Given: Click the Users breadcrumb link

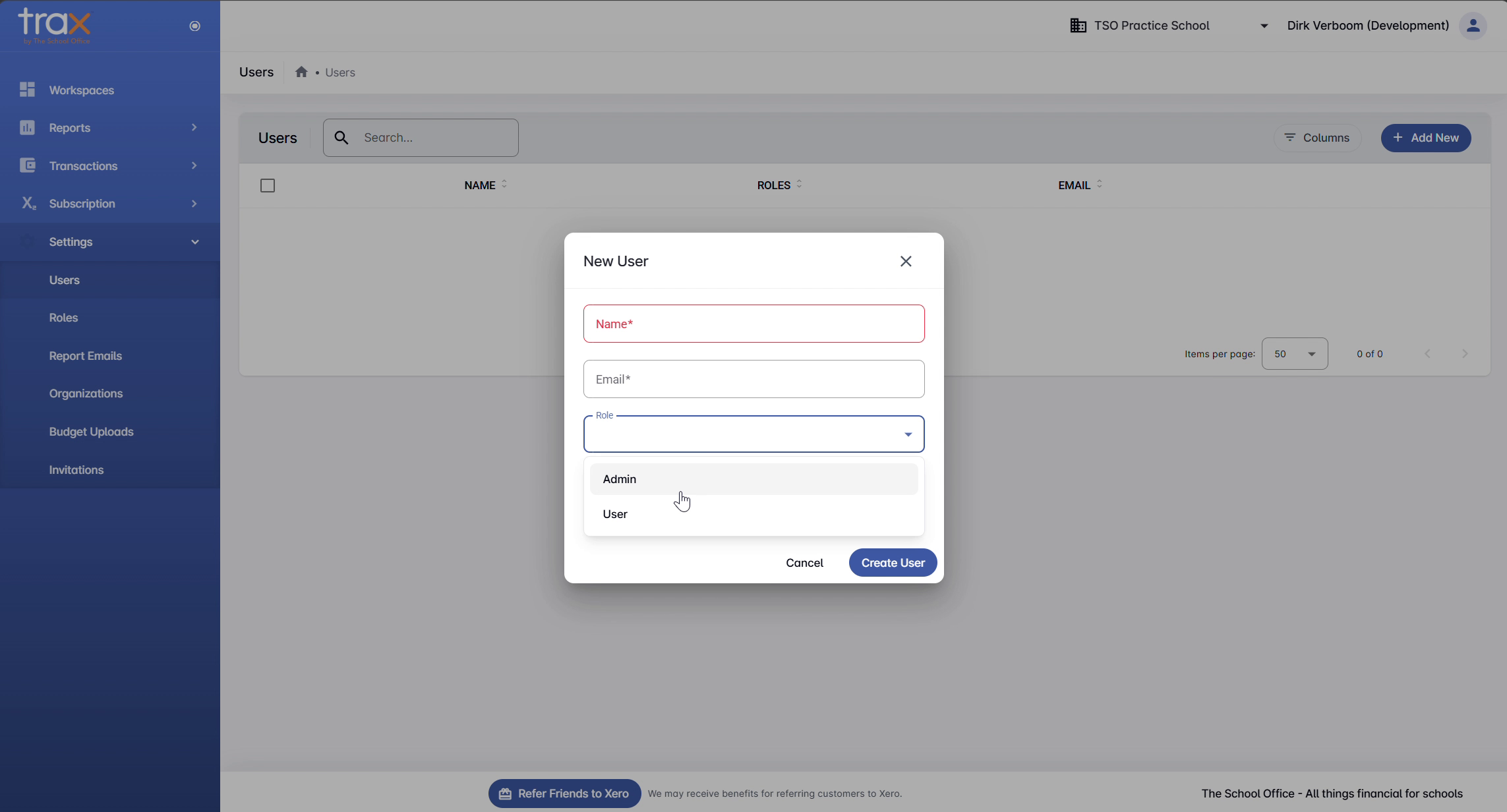Looking at the screenshot, I should tap(340, 72).
